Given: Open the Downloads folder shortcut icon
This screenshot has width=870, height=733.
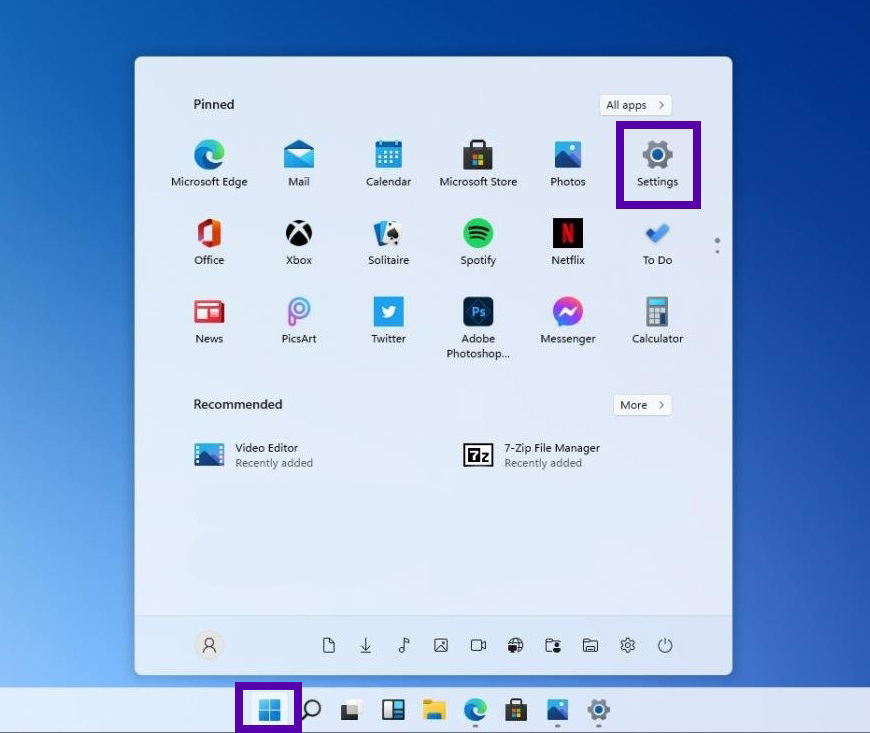Looking at the screenshot, I should click(366, 645).
